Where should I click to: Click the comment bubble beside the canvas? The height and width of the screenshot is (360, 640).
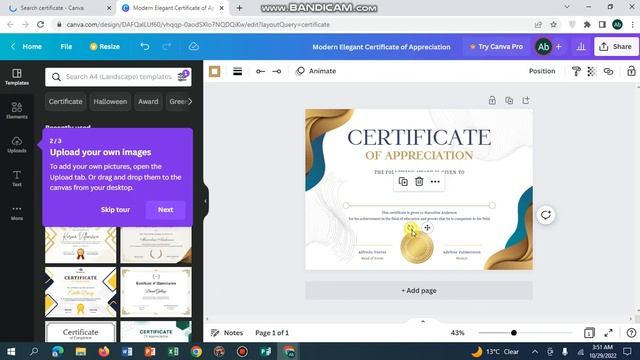546,215
